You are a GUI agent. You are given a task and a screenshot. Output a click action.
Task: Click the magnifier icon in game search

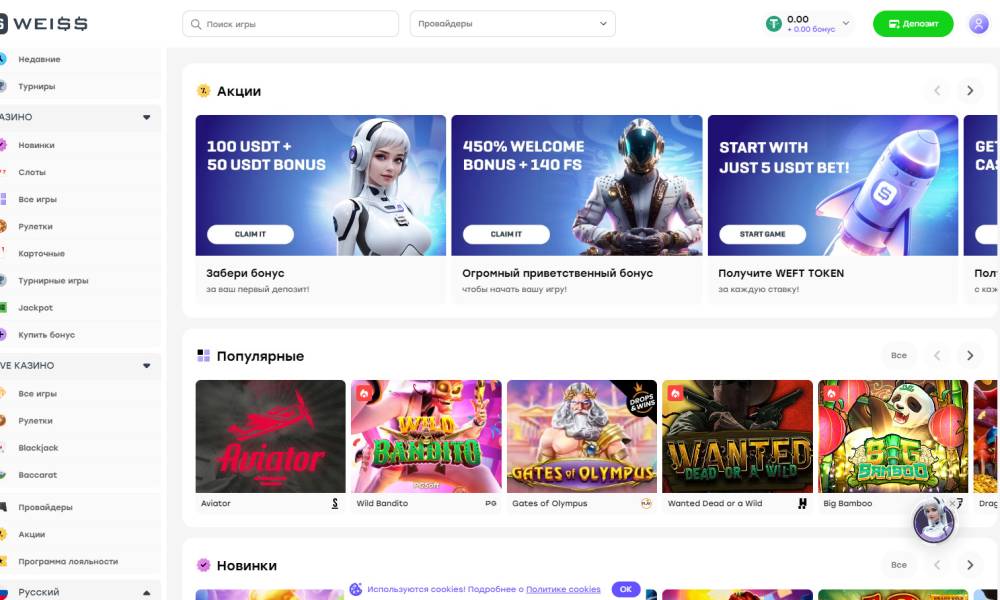click(196, 24)
